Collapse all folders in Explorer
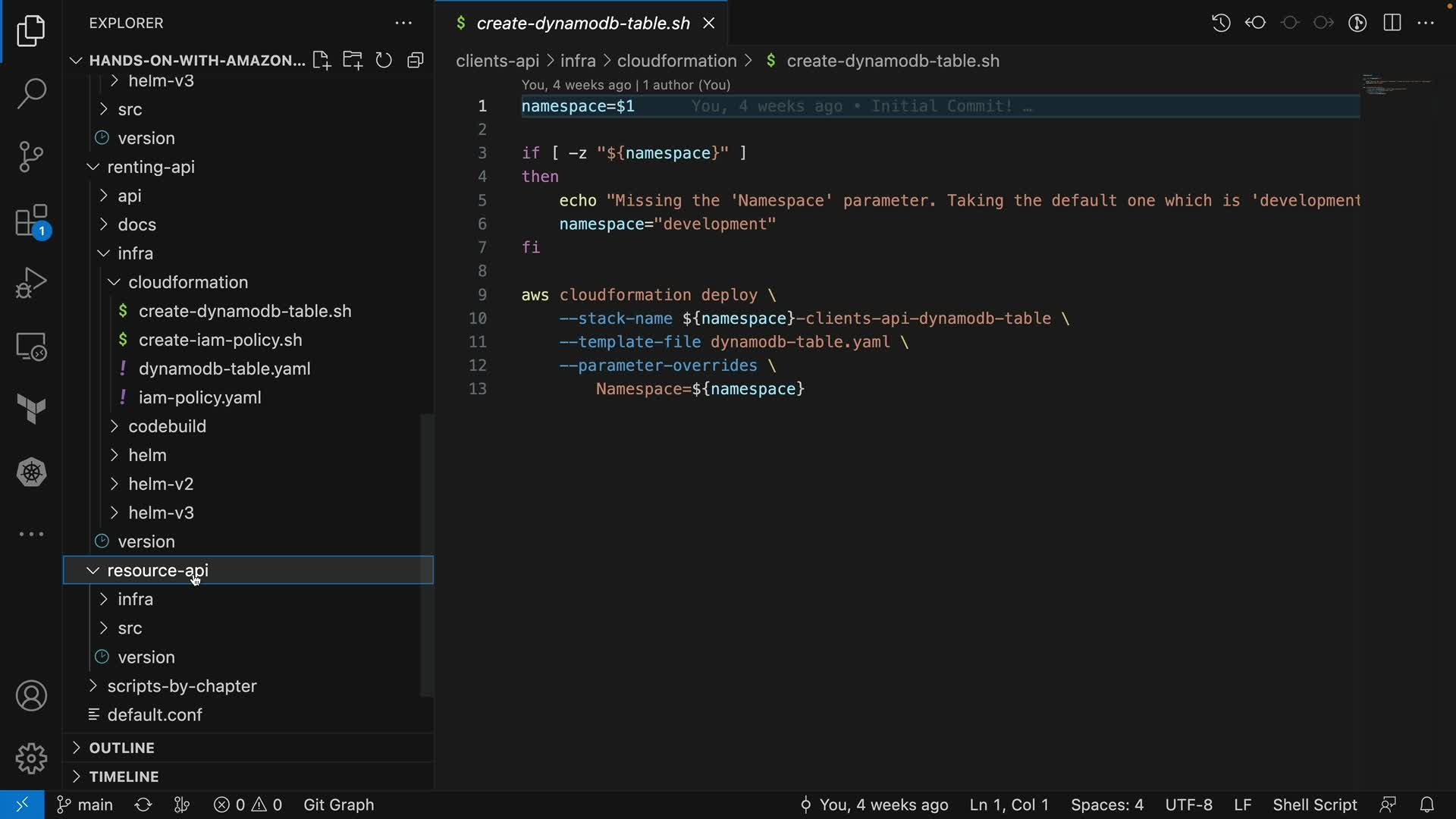Viewport: 1456px width, 819px height. (x=415, y=61)
